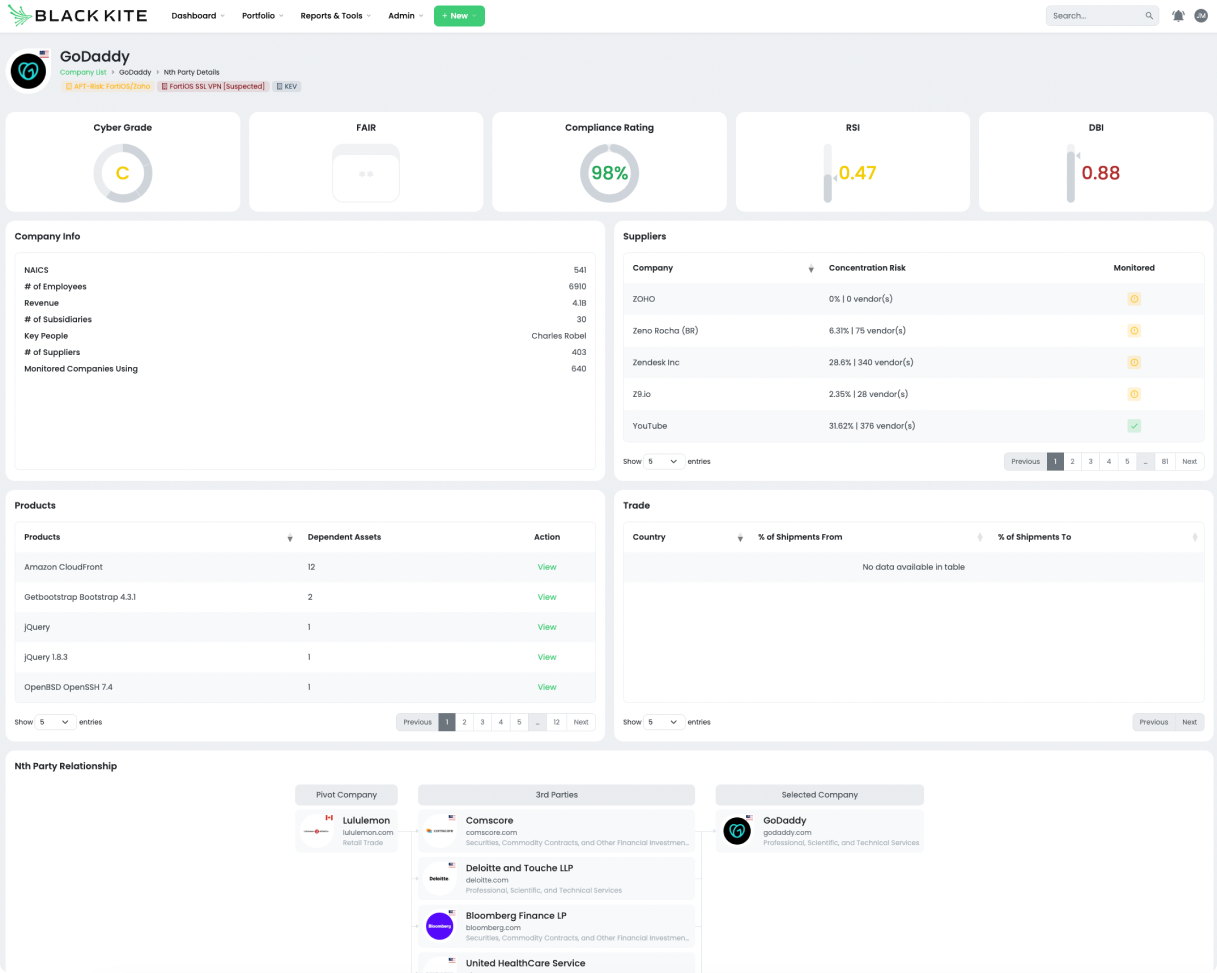Open the Portfolio menu
1217x973 pixels.
[x=262, y=16]
